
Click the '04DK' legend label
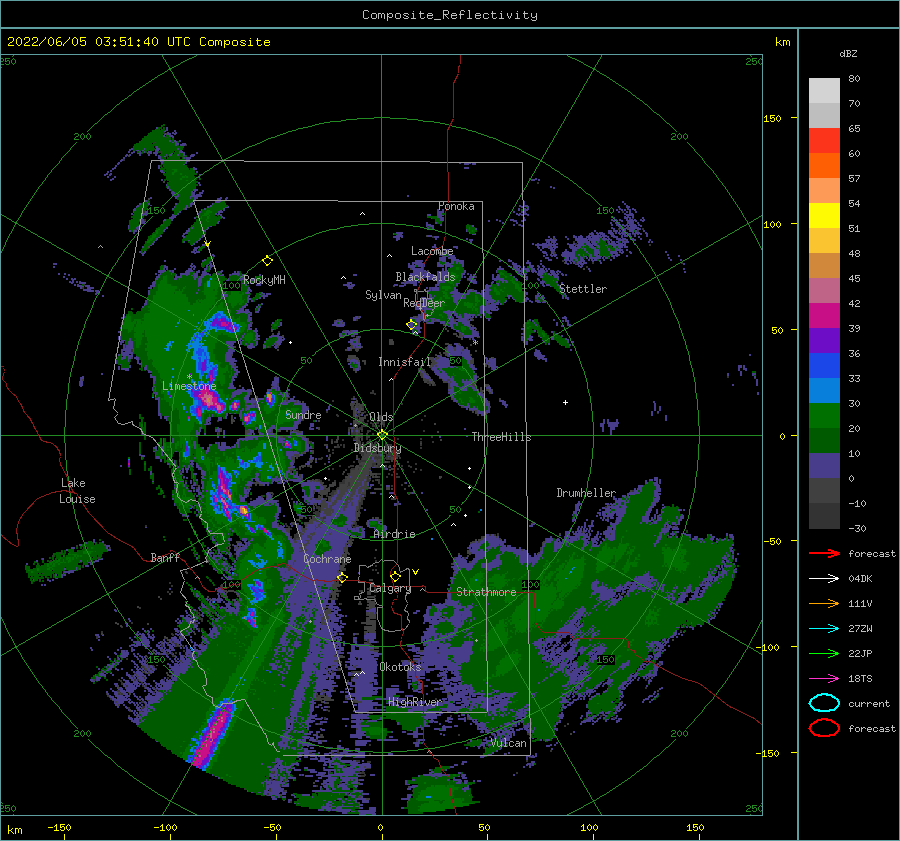coord(860,578)
